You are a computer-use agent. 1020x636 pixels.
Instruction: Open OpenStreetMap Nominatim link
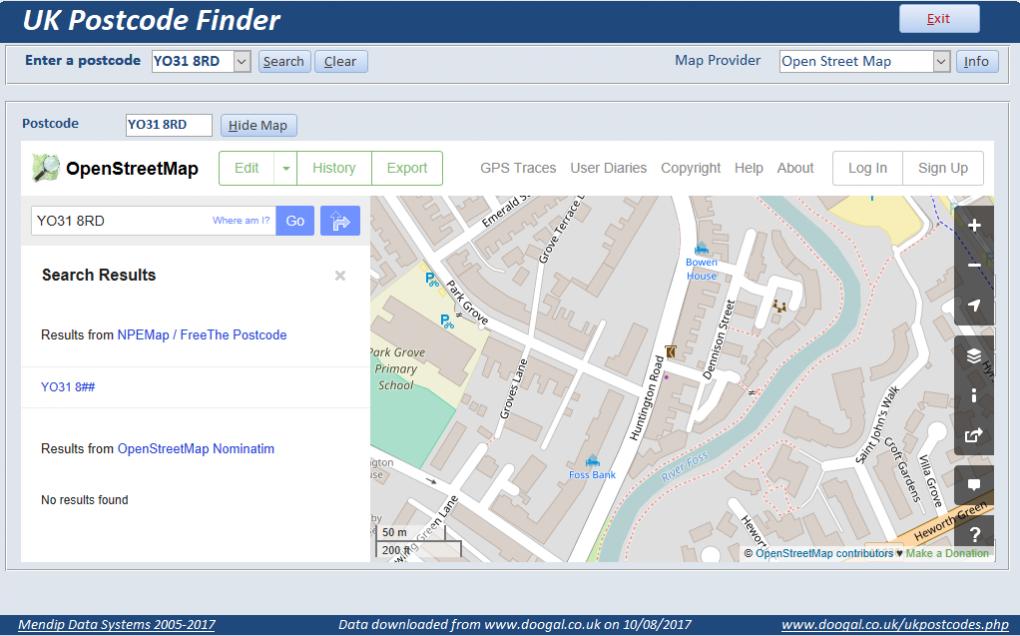point(196,449)
